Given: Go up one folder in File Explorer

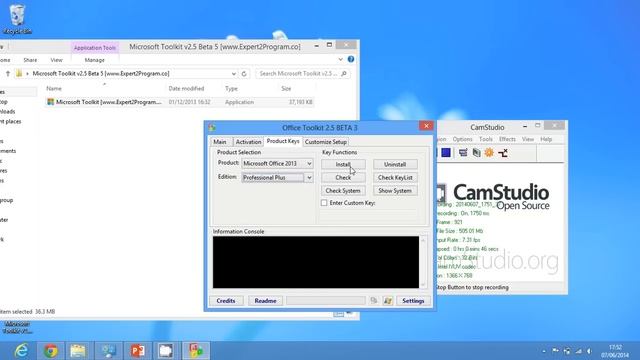Looking at the screenshot, I should click(x=7, y=73).
